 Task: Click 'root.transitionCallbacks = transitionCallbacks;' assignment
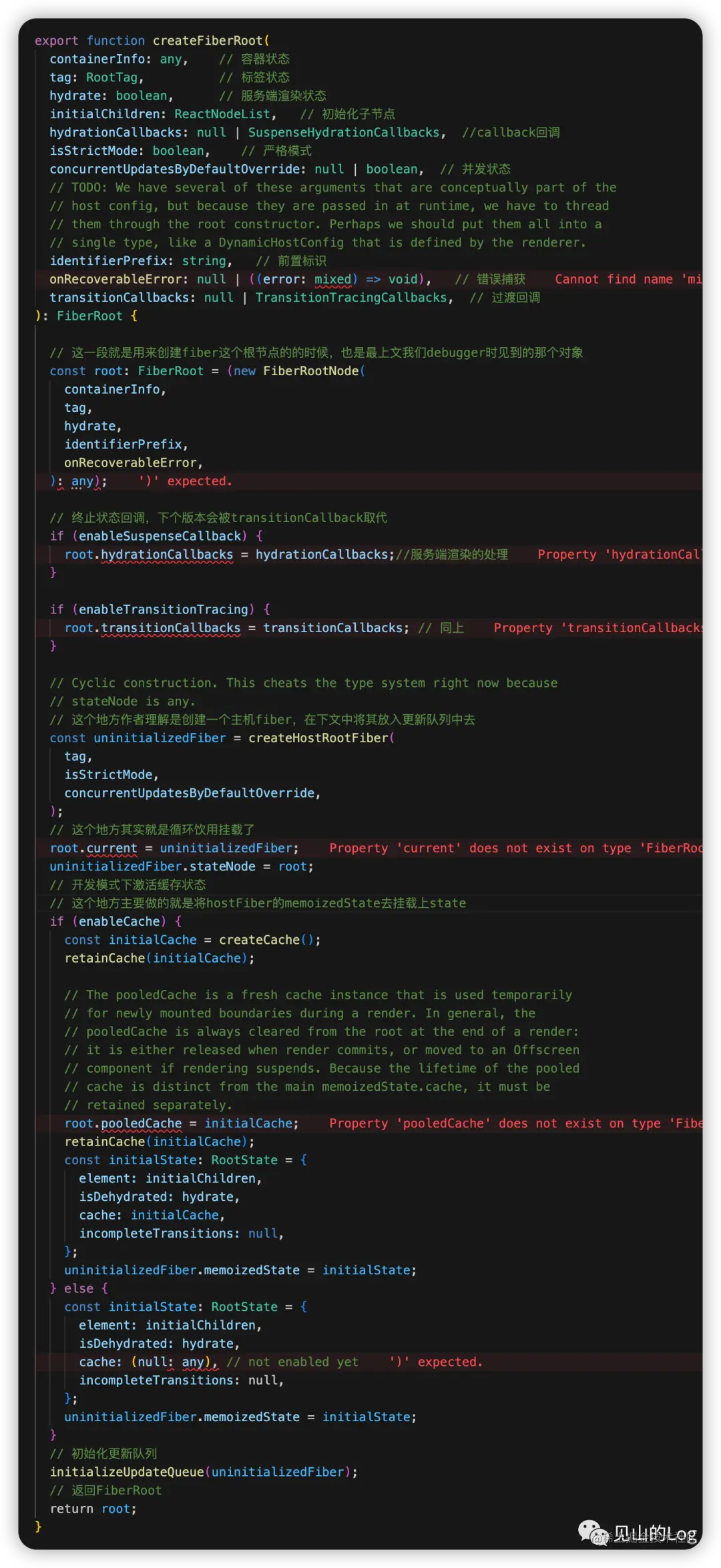click(x=237, y=628)
